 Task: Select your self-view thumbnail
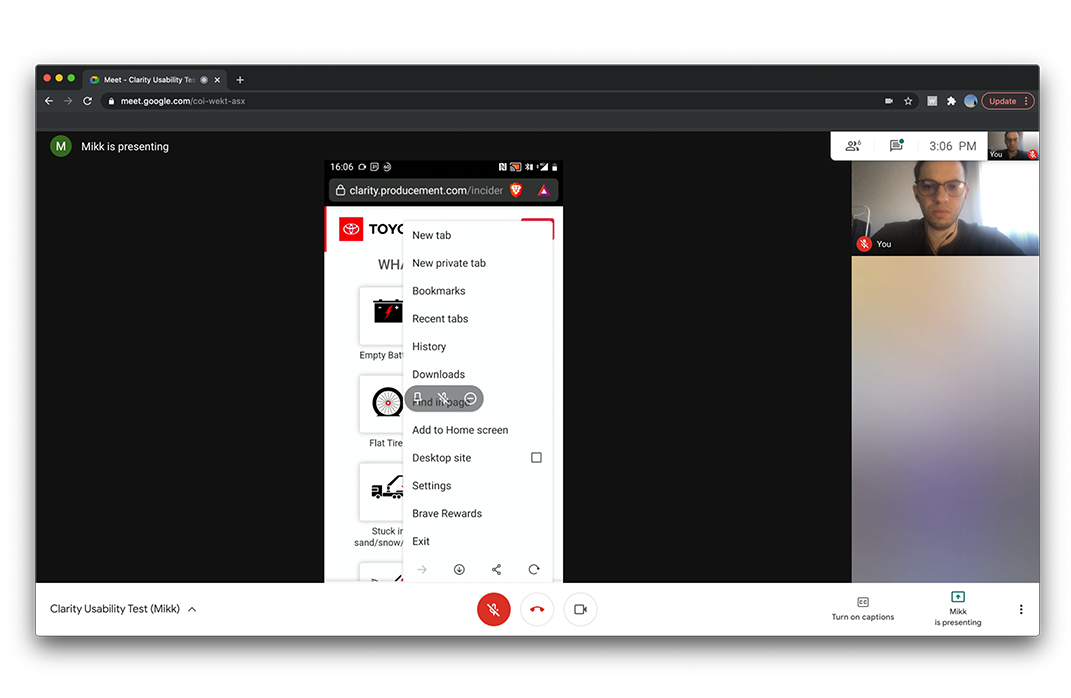pos(1013,145)
